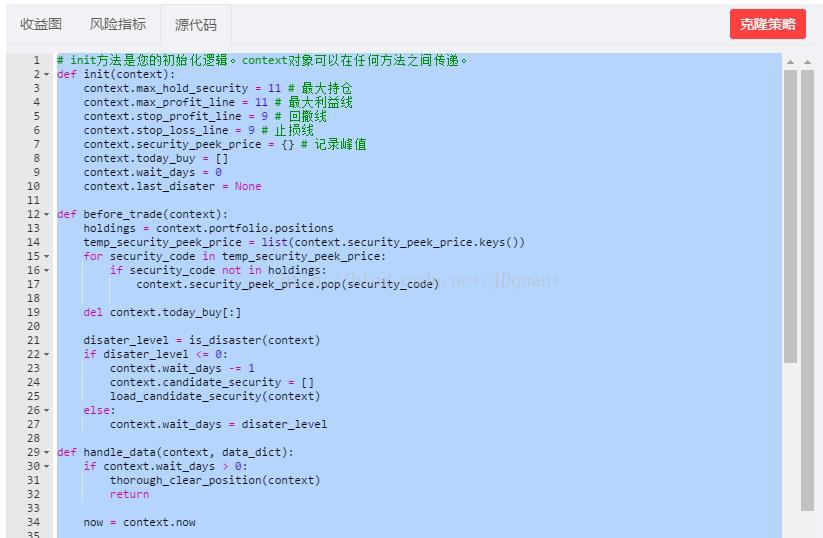Click 'del context.today_buy[:]' on line 19
The height and width of the screenshot is (538, 823).
click(162, 312)
